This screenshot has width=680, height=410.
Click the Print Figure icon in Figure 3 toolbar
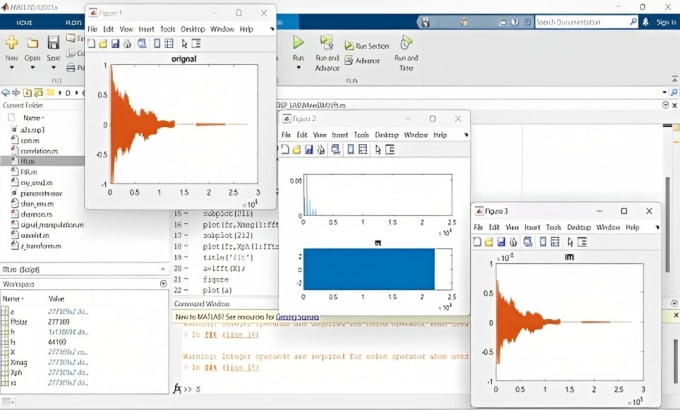(x=513, y=242)
